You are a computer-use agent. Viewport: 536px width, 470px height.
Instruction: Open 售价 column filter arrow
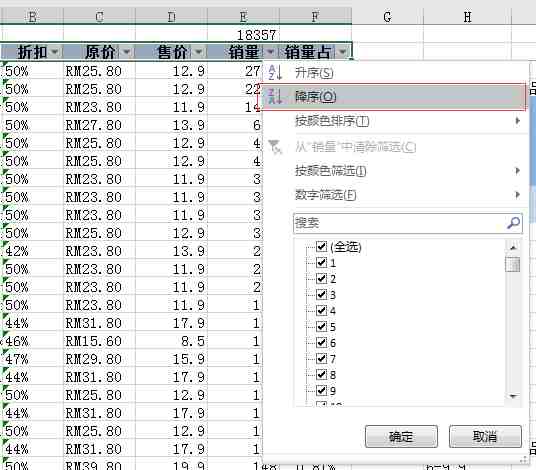coord(199,52)
